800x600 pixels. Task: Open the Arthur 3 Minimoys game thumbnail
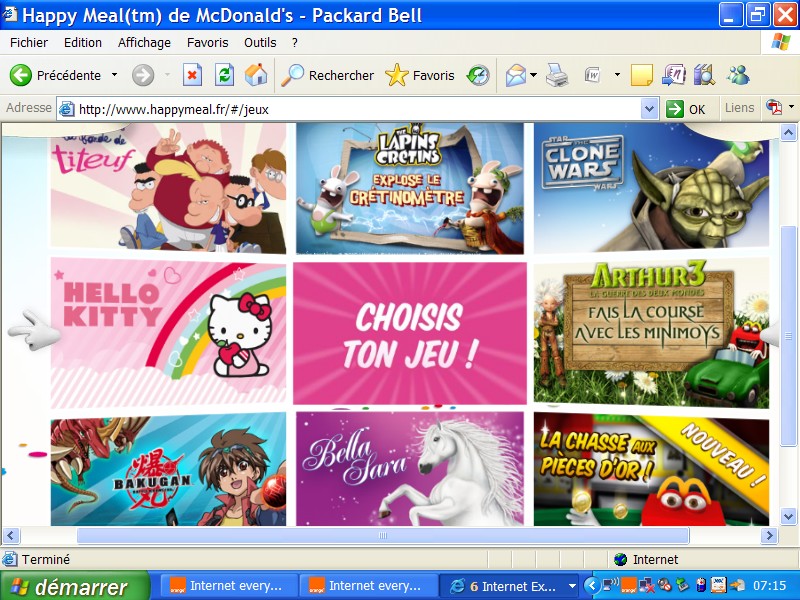[652, 333]
